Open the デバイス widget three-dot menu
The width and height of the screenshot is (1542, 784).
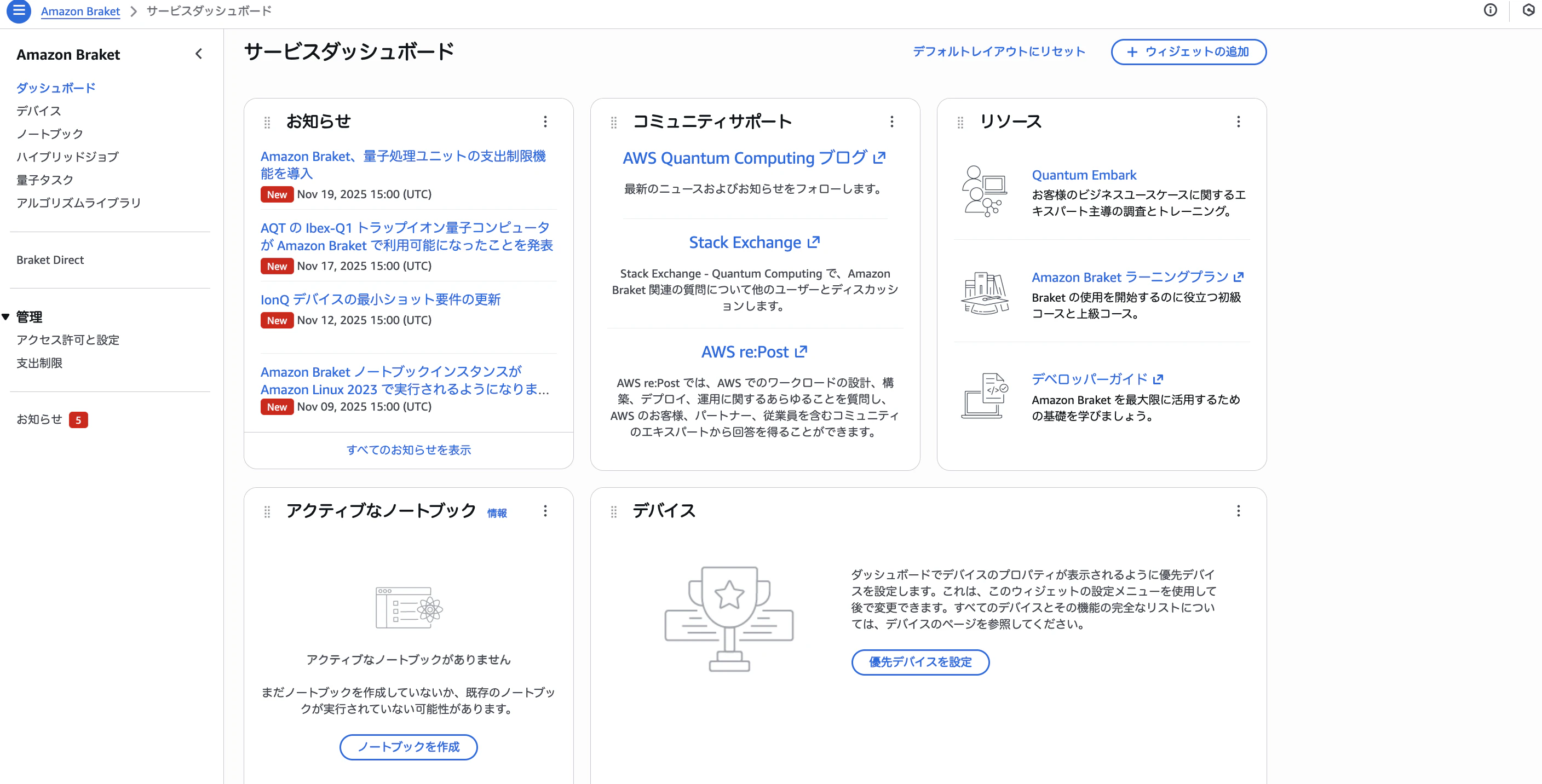point(1239,510)
